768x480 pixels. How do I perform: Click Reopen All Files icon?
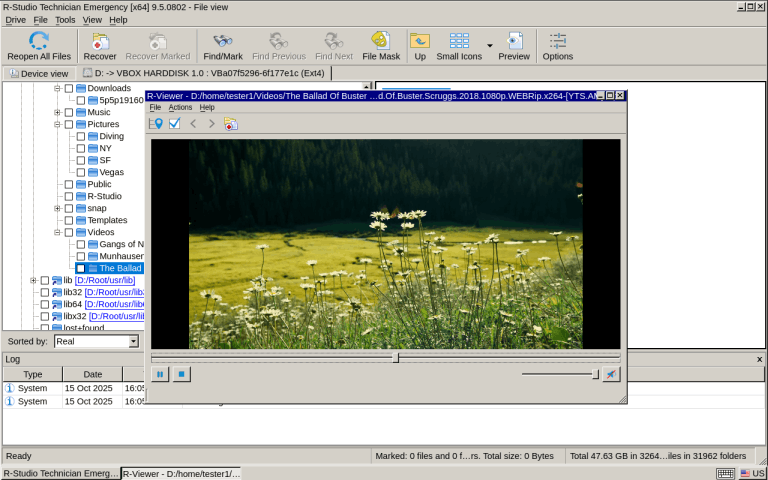coord(39,46)
